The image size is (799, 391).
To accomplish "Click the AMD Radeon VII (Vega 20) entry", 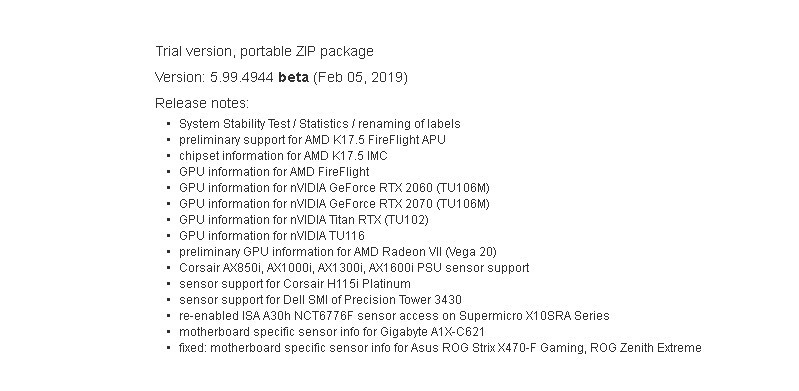I will [338, 252].
